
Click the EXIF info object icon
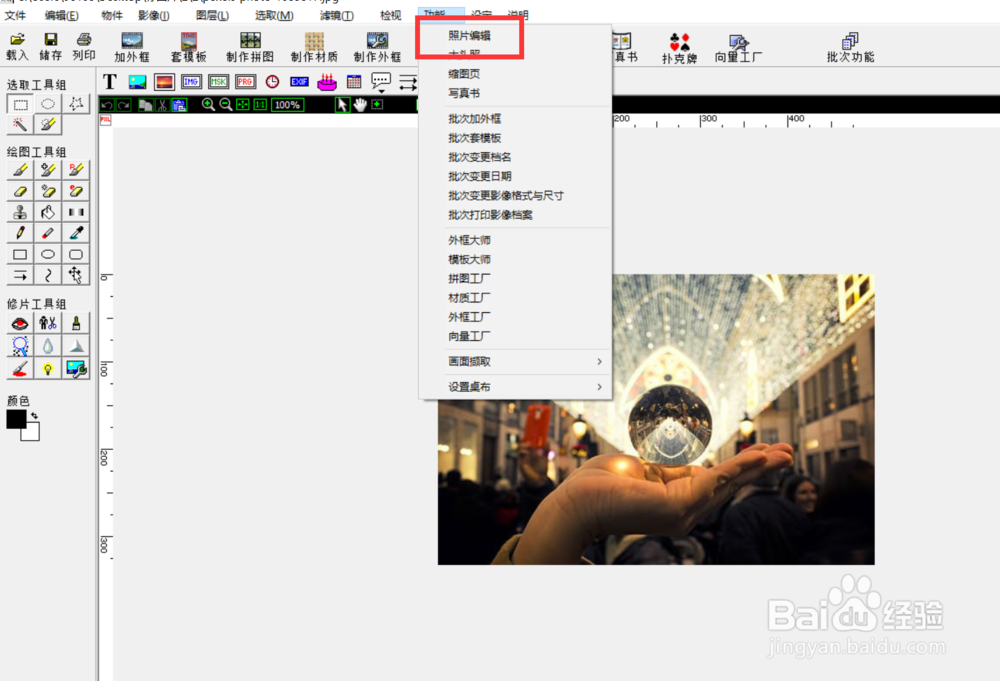pos(299,82)
